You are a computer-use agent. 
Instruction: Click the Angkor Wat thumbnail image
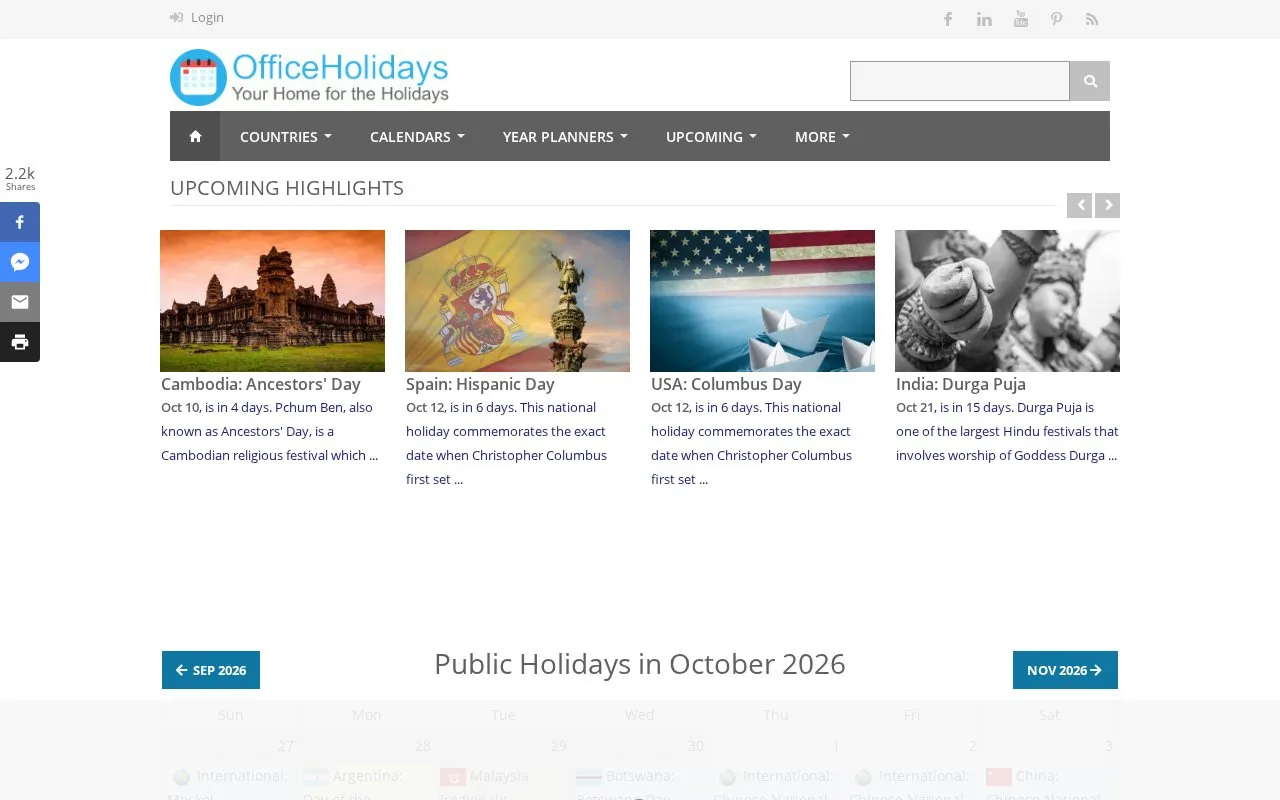click(x=272, y=301)
